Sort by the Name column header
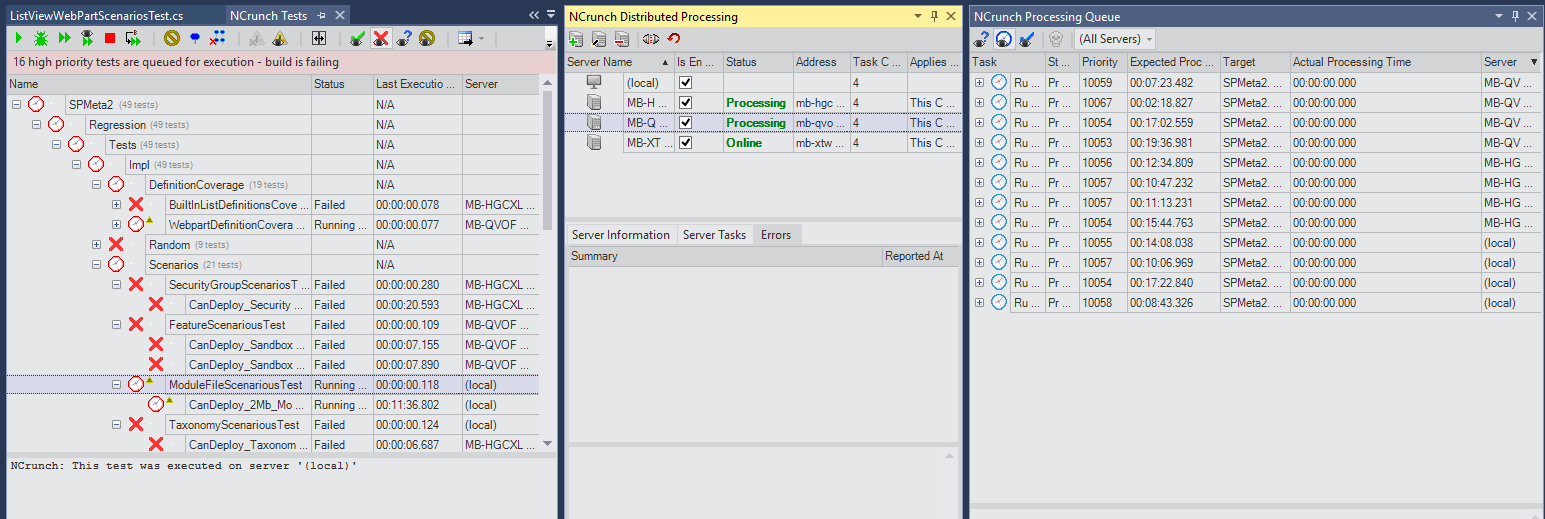The height and width of the screenshot is (519, 1545). point(158,84)
